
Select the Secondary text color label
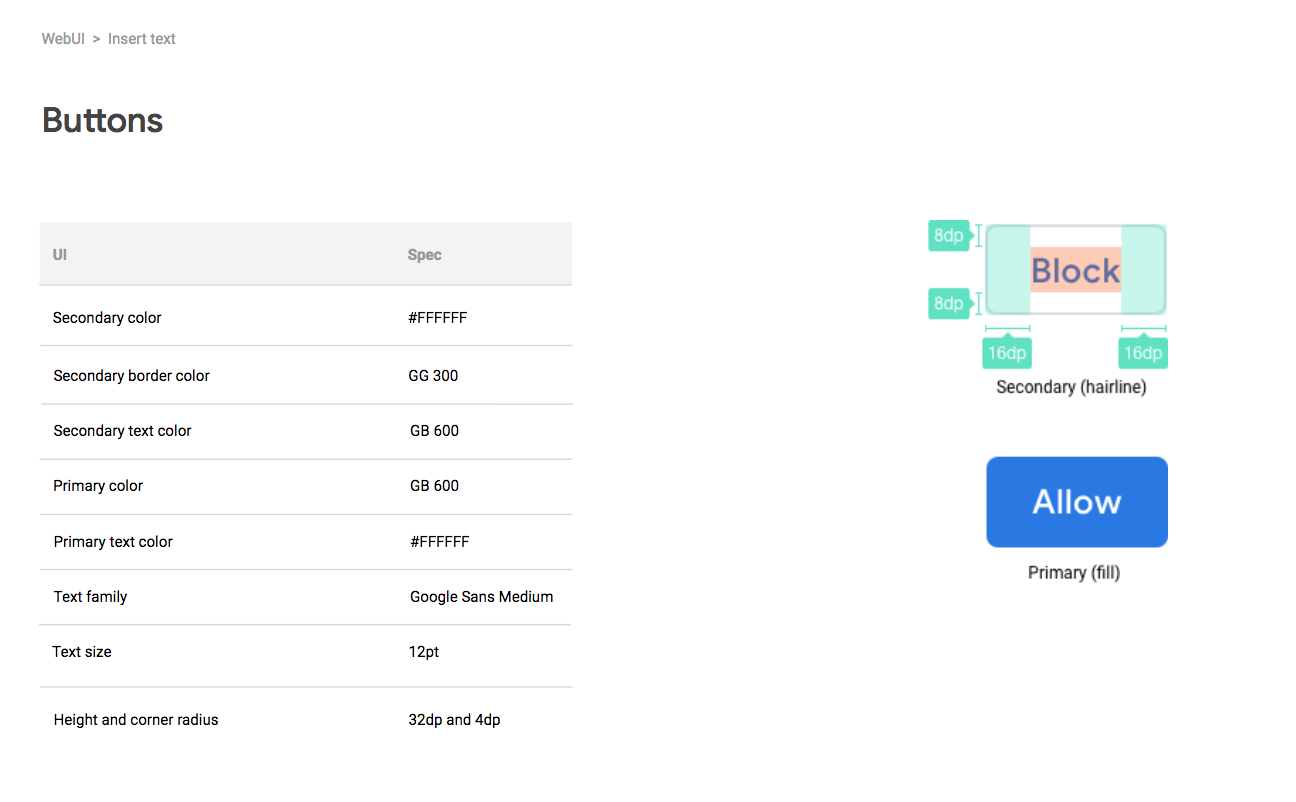(122, 431)
